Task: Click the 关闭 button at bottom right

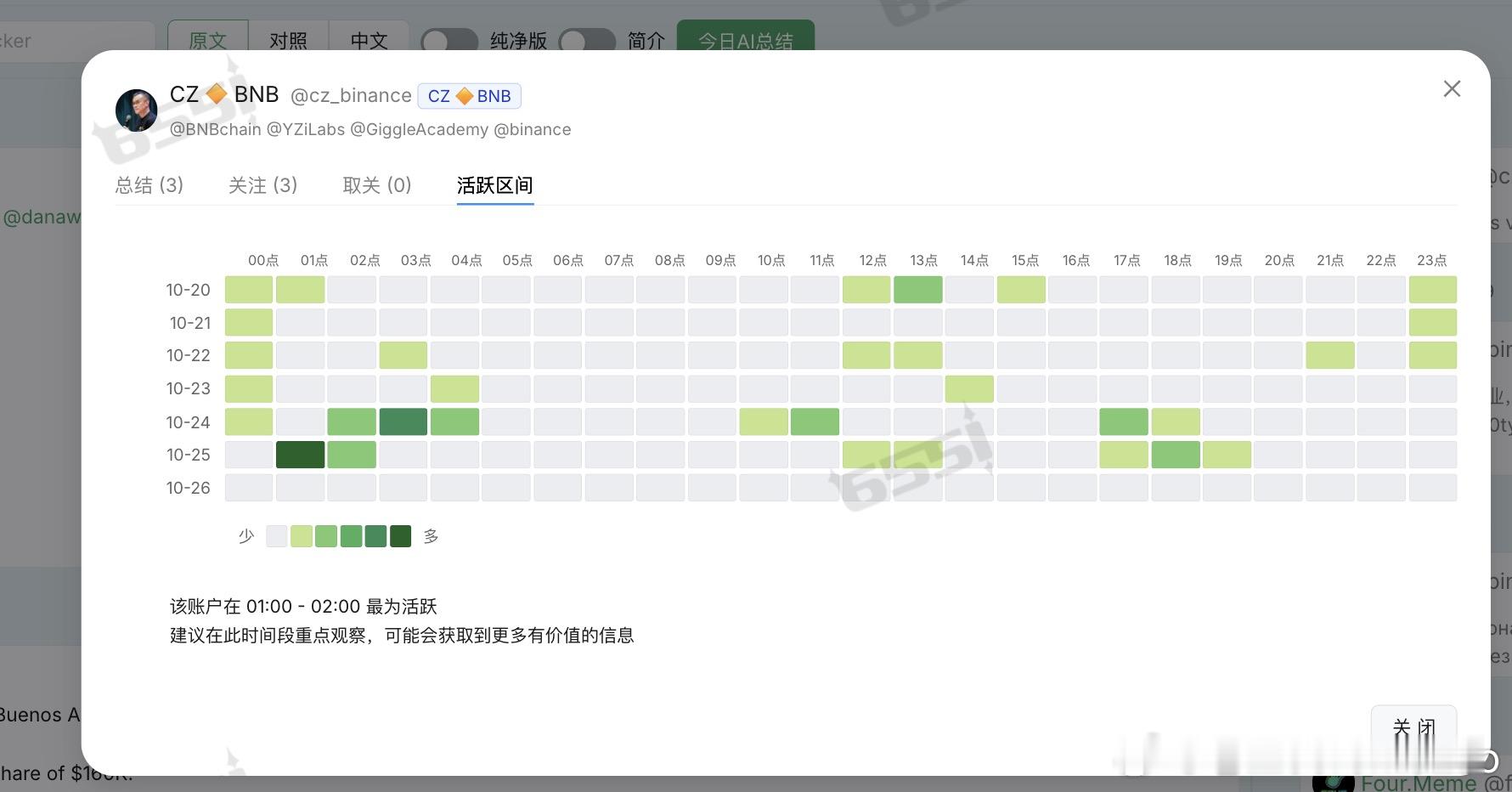Action: tap(1413, 727)
